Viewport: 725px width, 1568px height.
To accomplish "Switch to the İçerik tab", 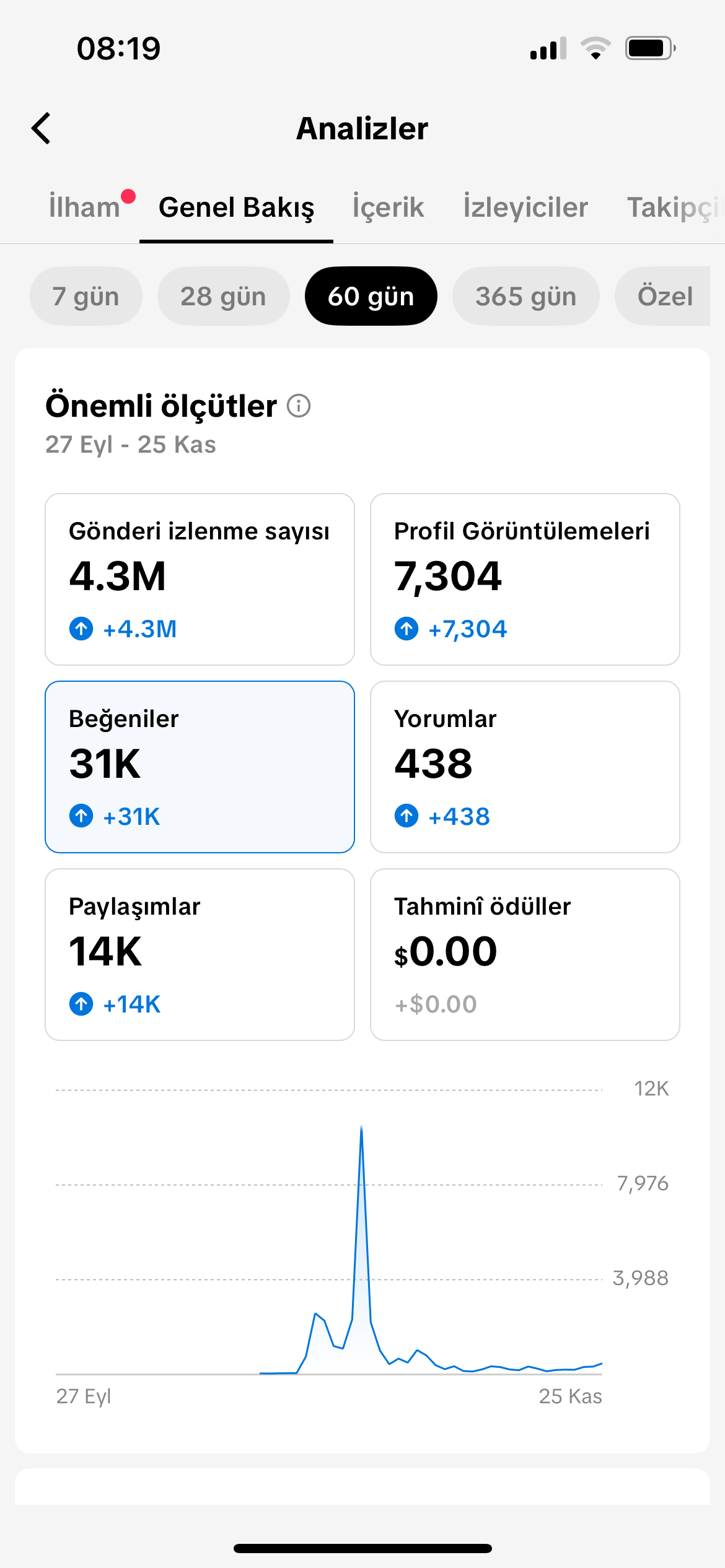I will pyautogui.click(x=388, y=207).
